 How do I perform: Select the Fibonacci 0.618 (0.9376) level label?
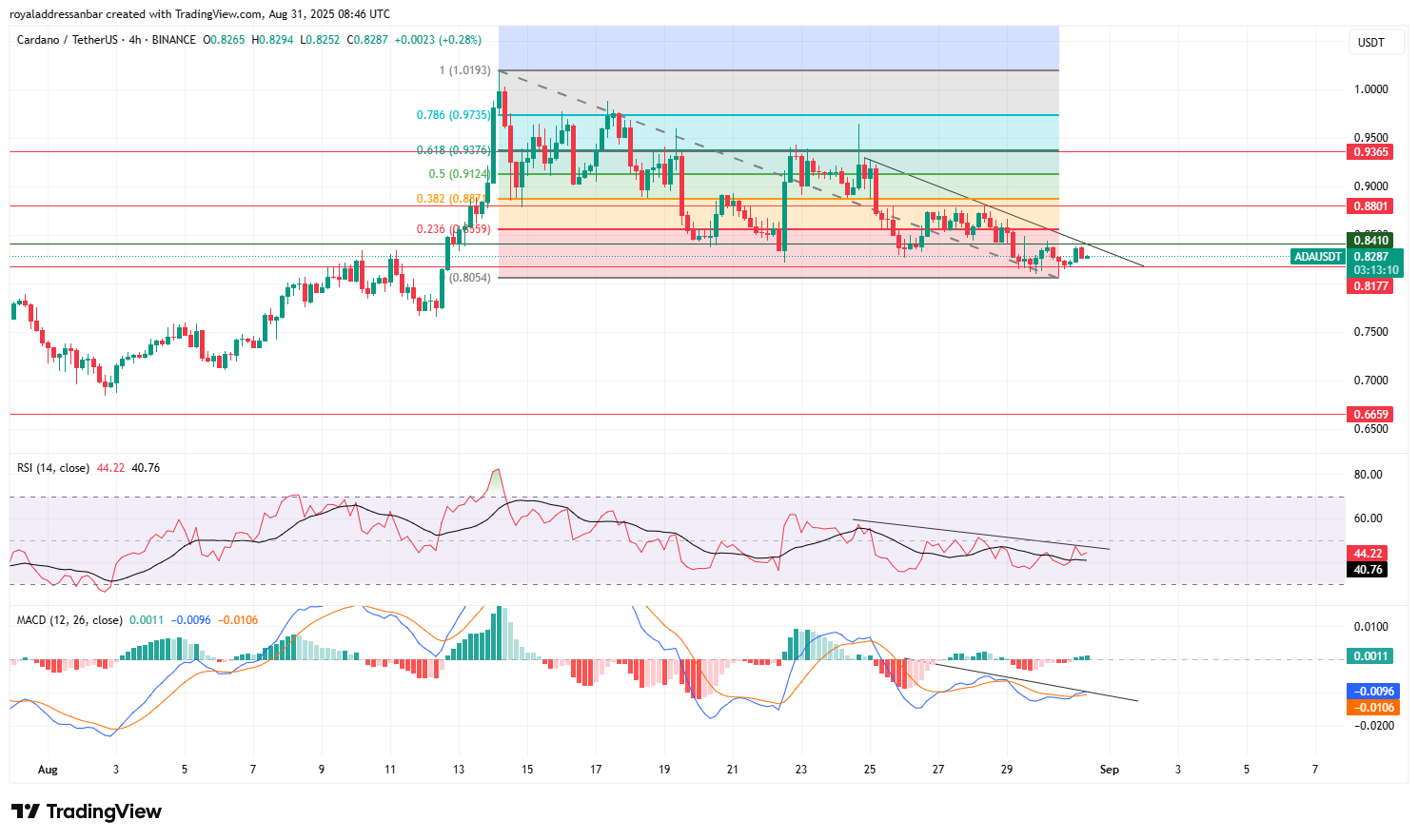[x=454, y=150]
